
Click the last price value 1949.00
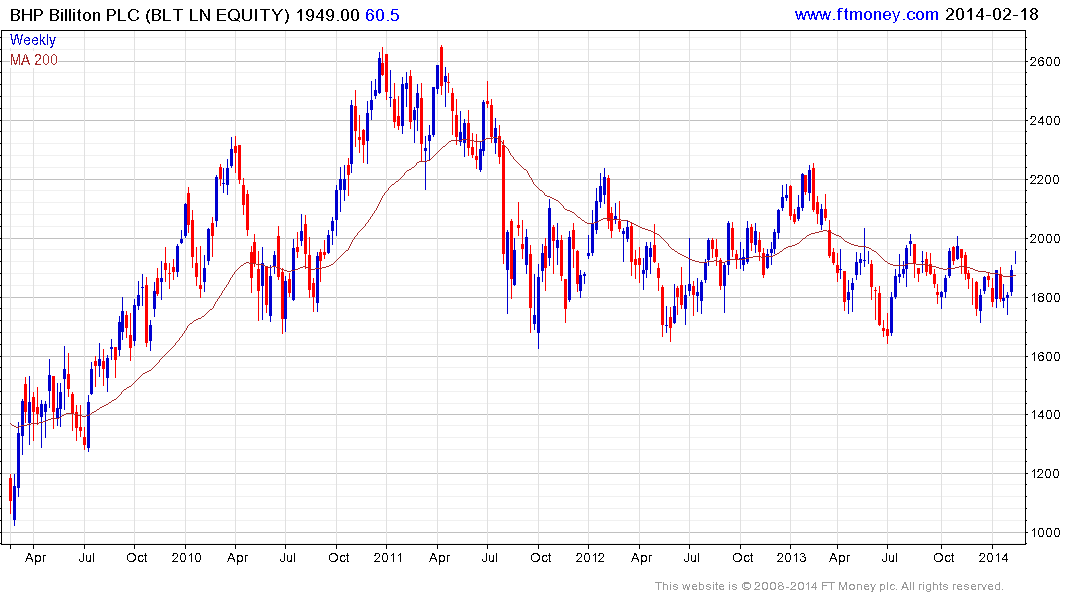point(328,15)
